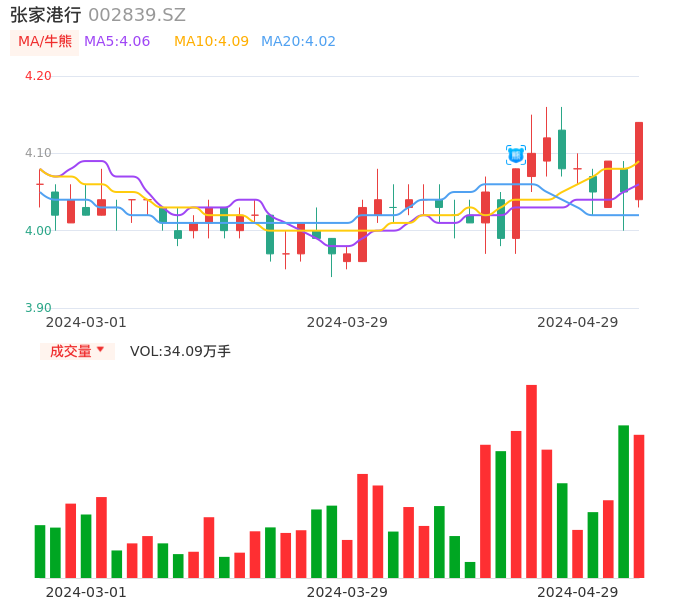The width and height of the screenshot is (686, 606).
Task: Click the 4.00 price axis label
Action: 38,231
